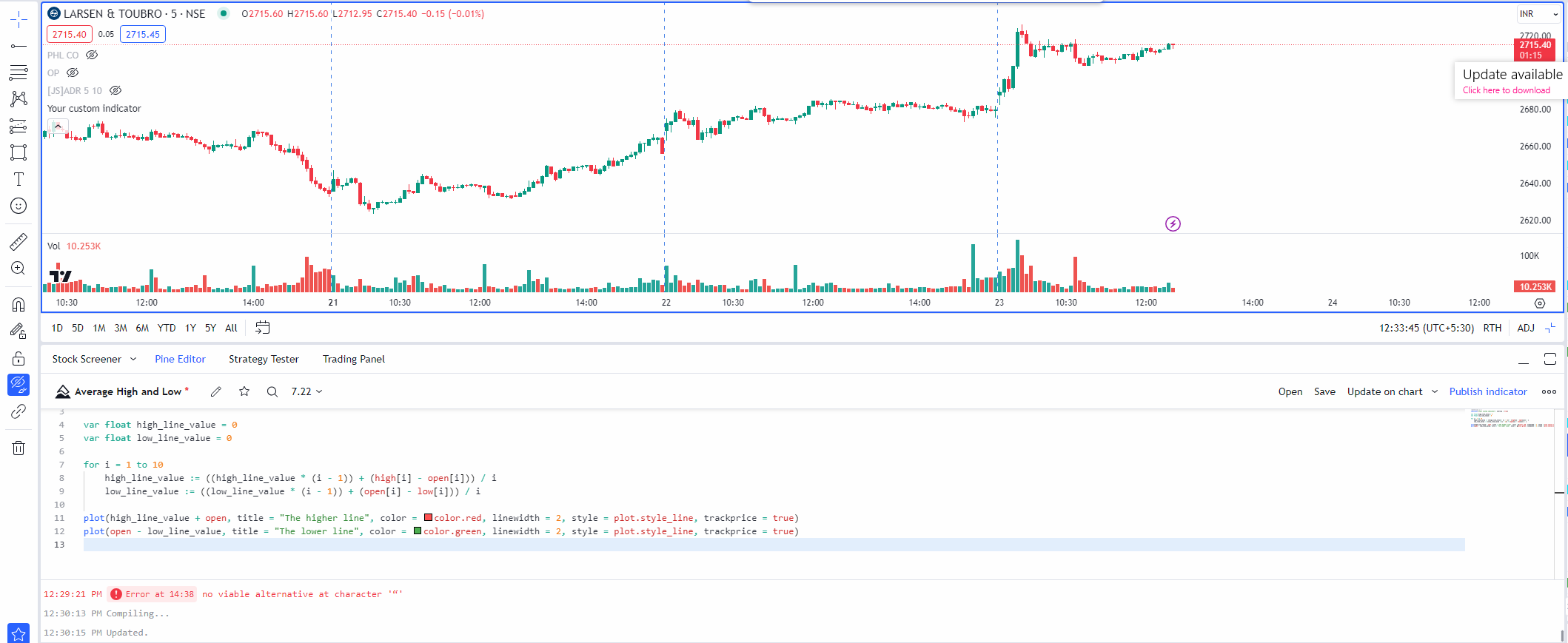Open the INR currency dropdown
The image size is (1568, 643).
1538,14
